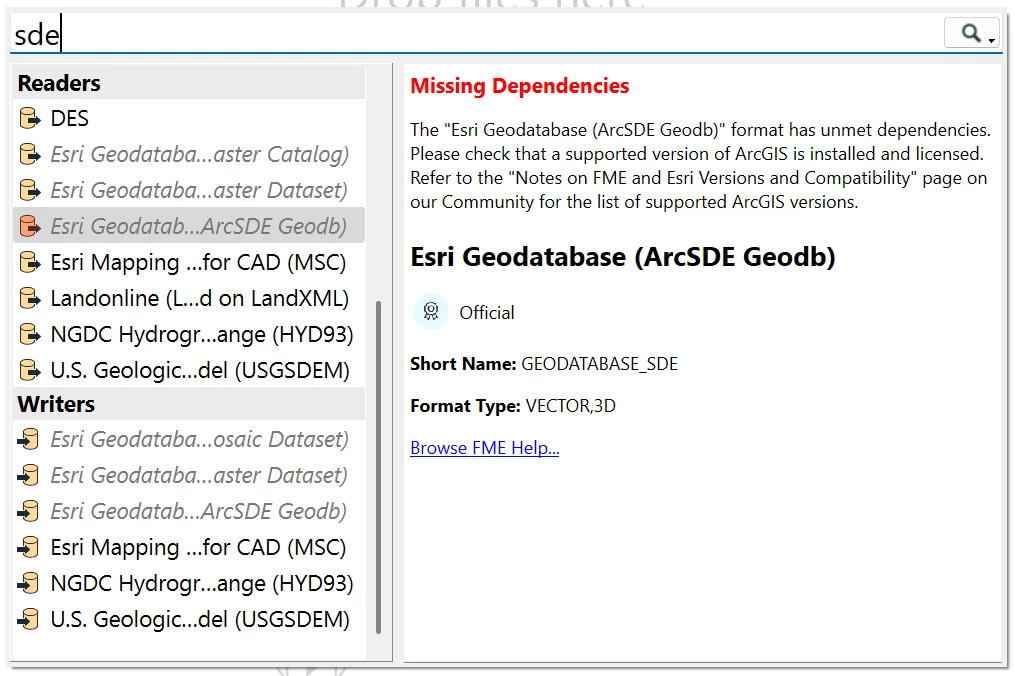Click the VECTOR,3D format type value
Viewport: 1015px width, 676px height.
(570, 406)
